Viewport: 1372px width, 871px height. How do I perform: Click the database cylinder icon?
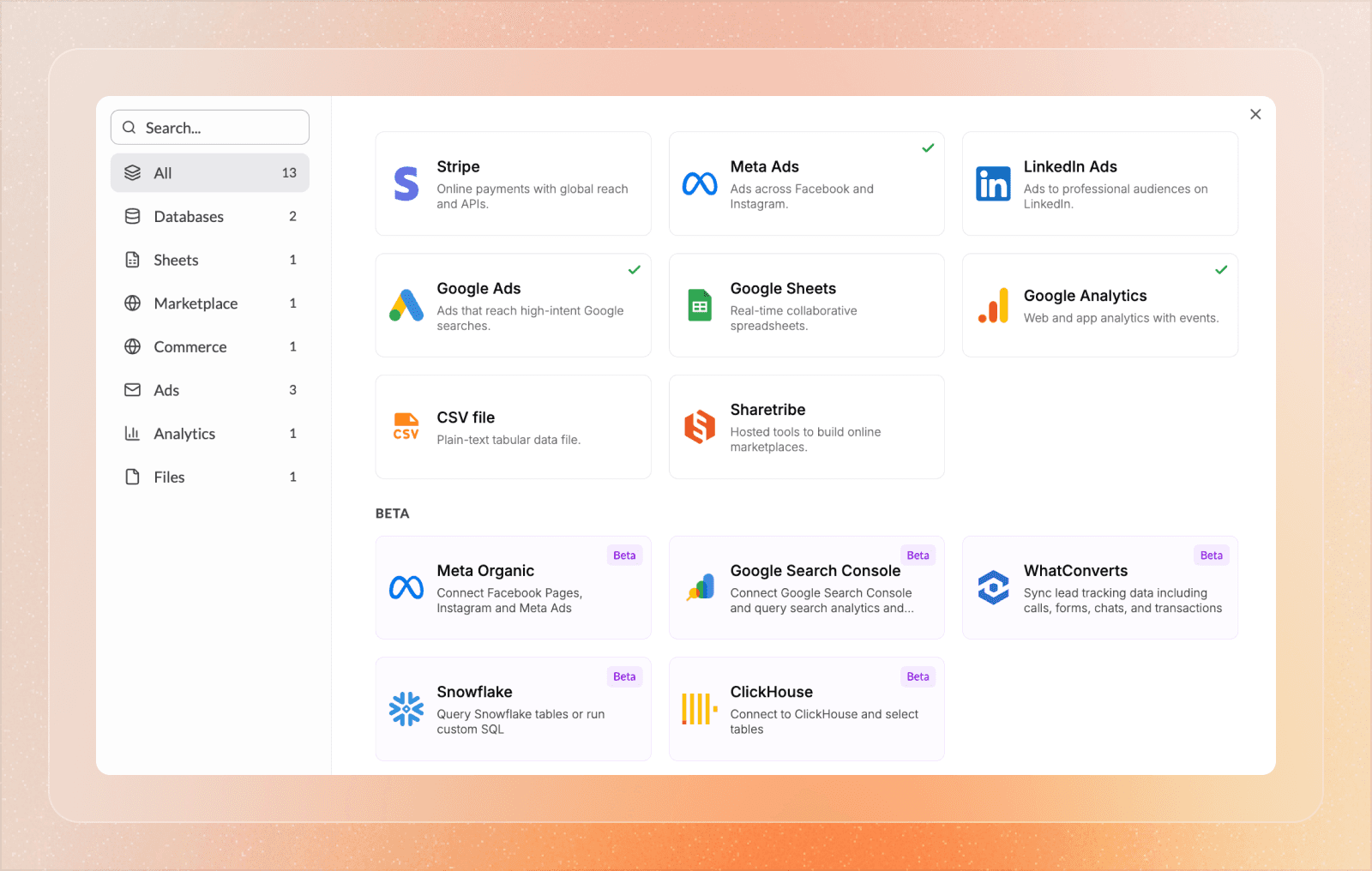point(132,216)
